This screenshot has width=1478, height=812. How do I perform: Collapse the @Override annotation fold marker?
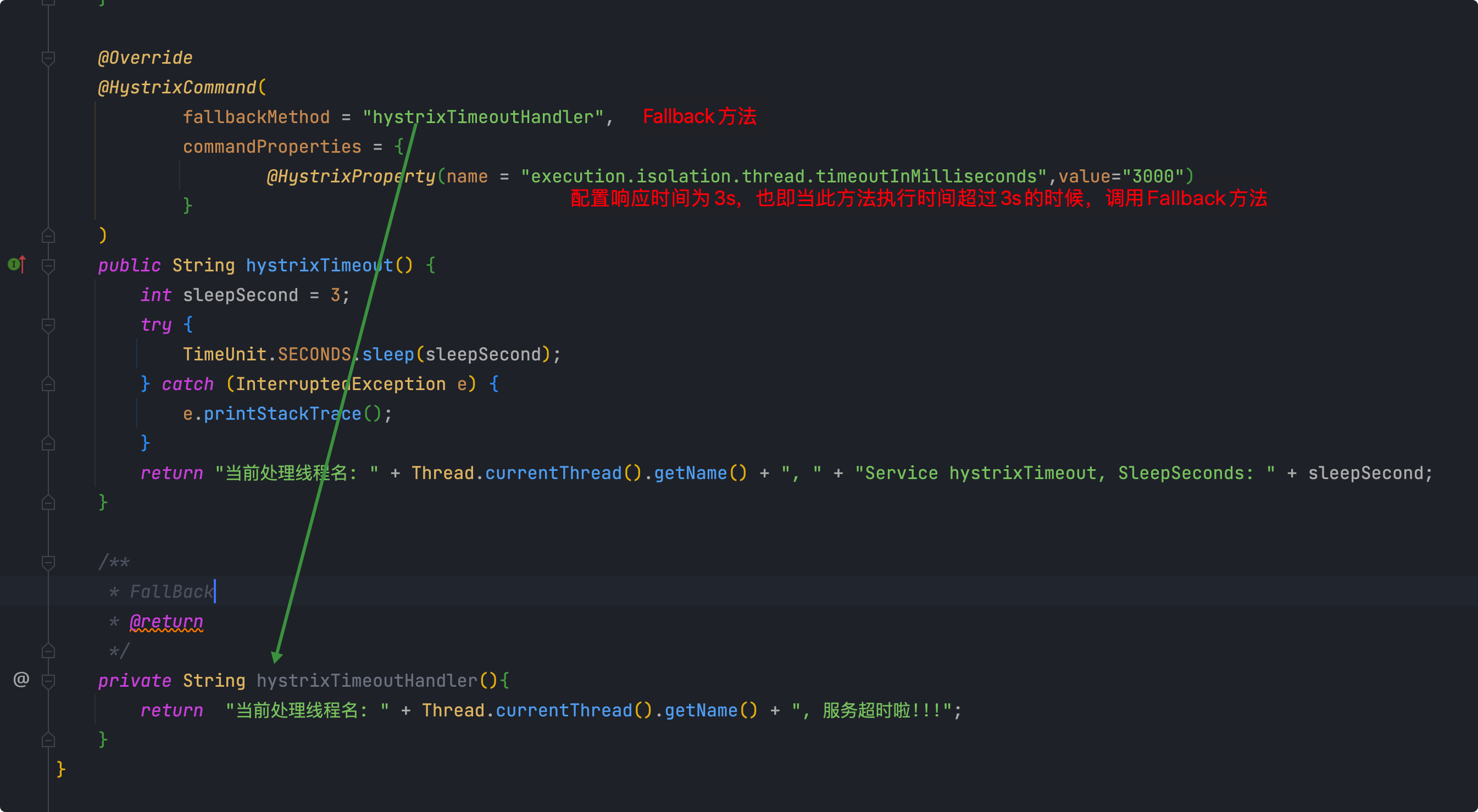click(x=48, y=58)
